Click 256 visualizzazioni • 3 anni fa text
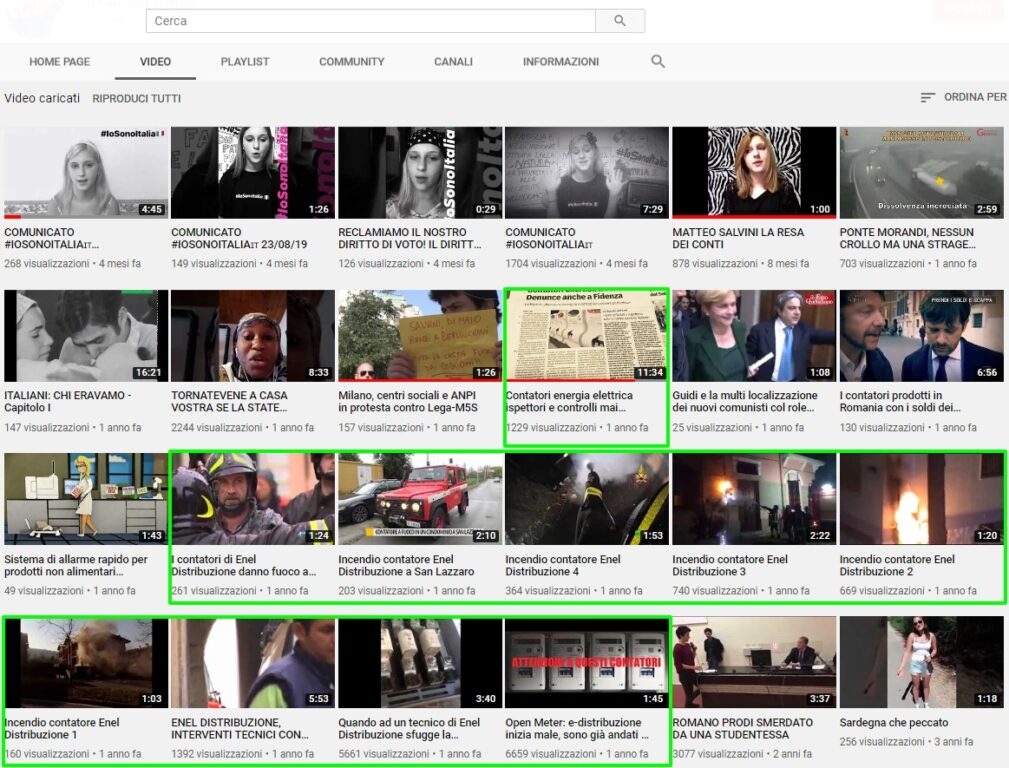The width and height of the screenshot is (1009, 768). (906, 741)
